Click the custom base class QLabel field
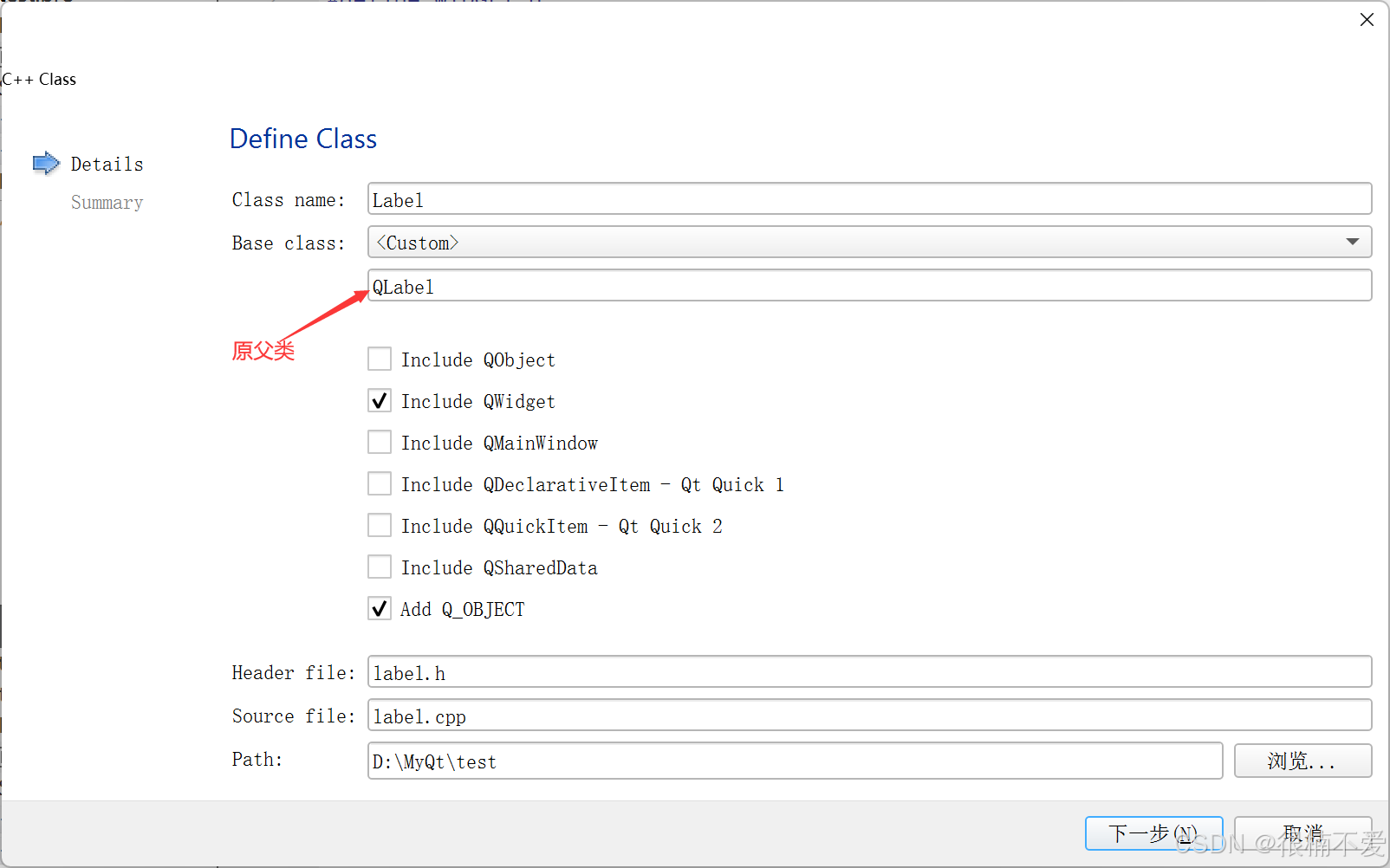The width and height of the screenshot is (1390, 868). tap(869, 285)
